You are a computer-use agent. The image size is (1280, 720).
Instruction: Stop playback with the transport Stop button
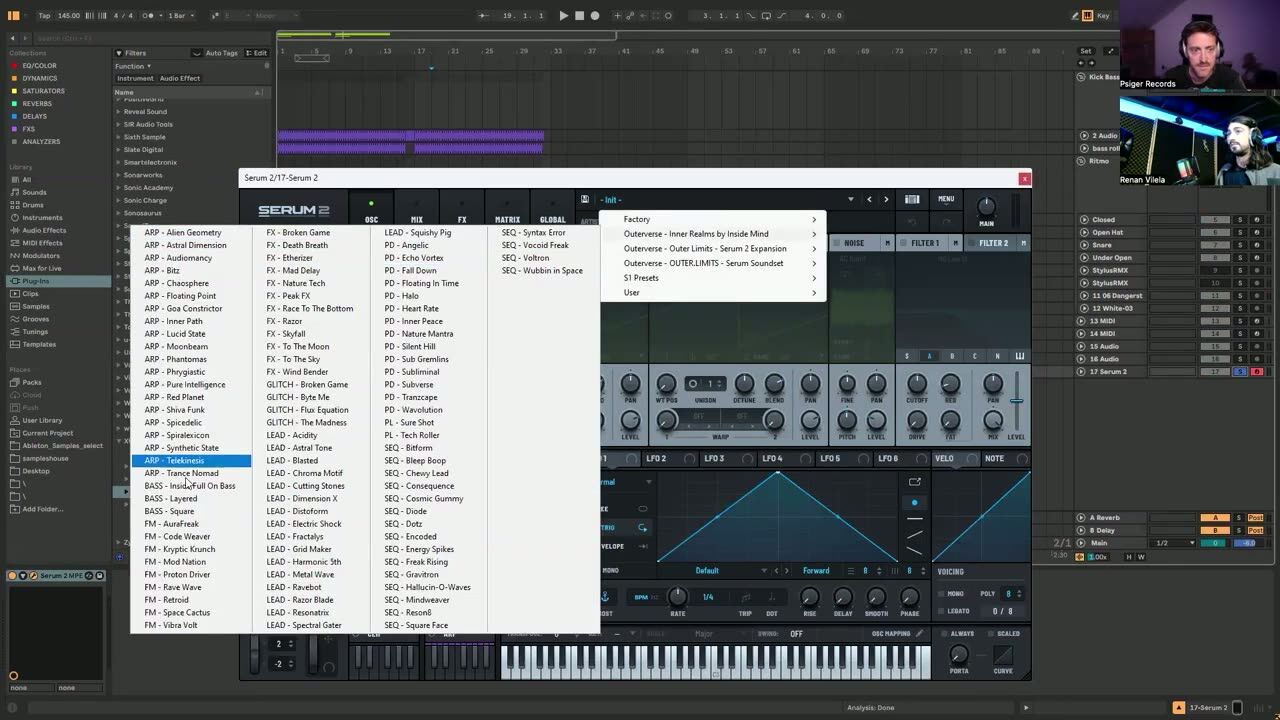(x=579, y=15)
